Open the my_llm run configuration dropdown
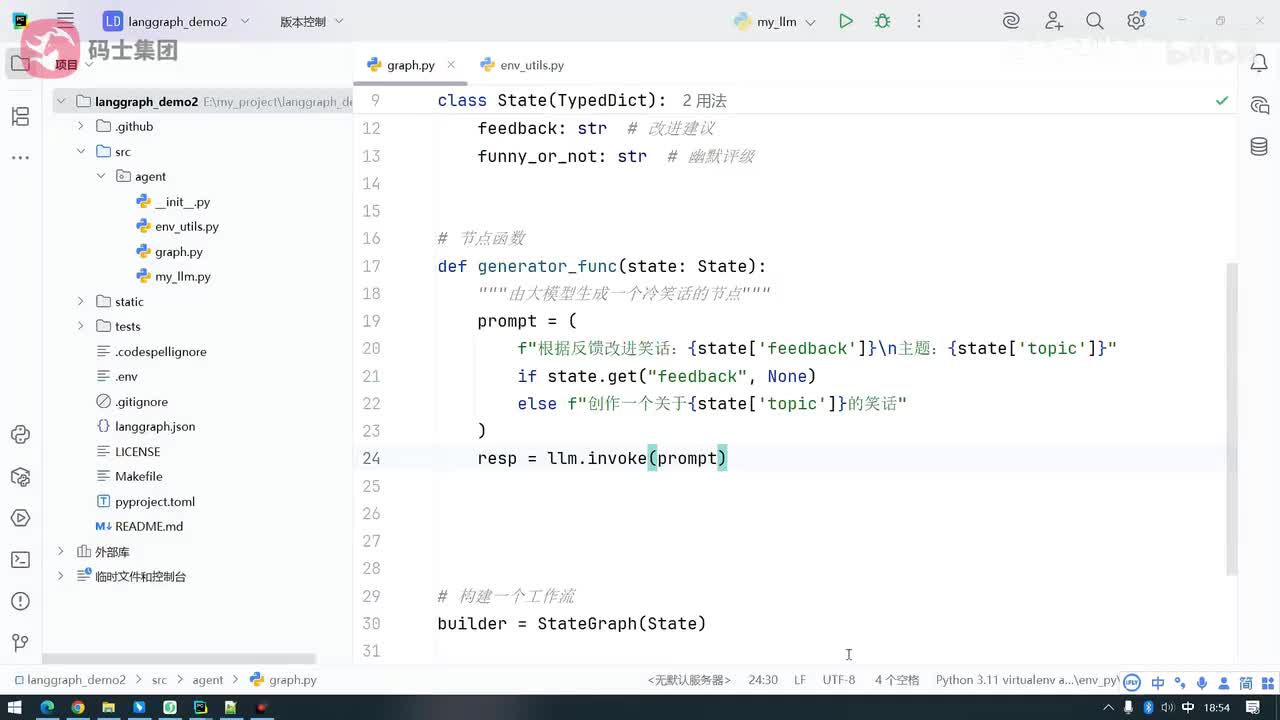This screenshot has height=720, width=1280. [x=775, y=21]
